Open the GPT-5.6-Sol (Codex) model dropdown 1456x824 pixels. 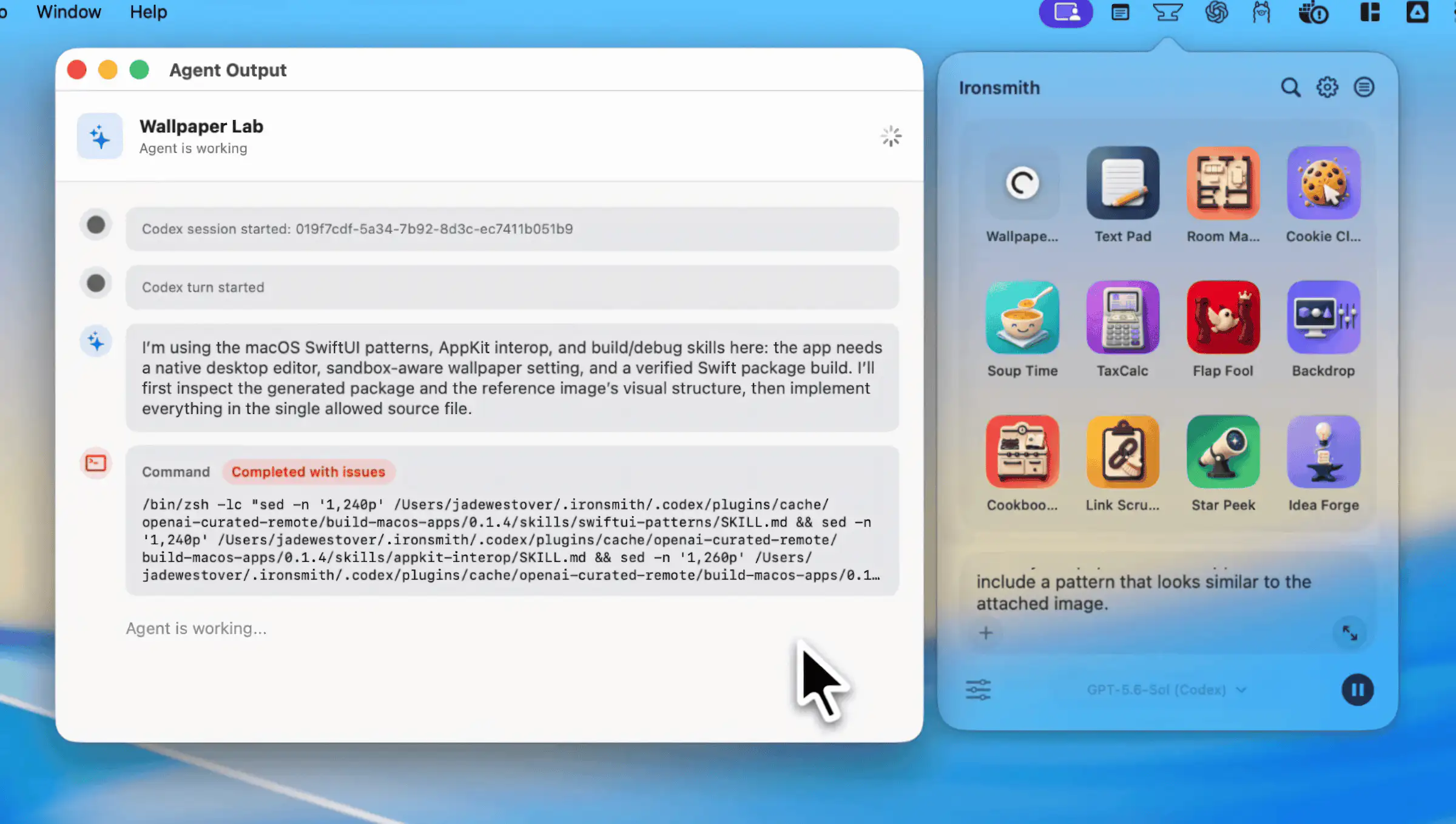(1167, 690)
